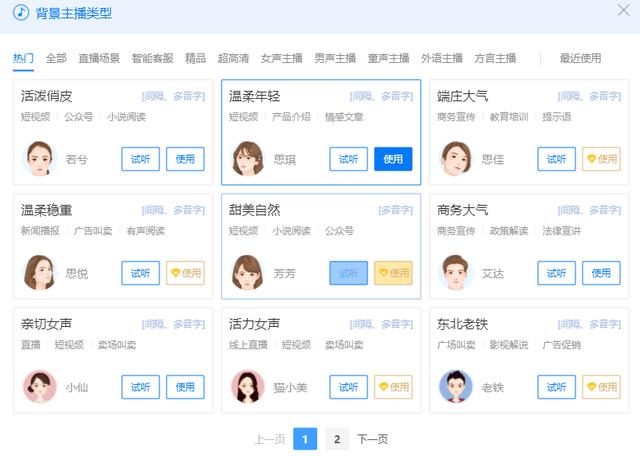Image resolution: width=640 pixels, height=456 pixels.
Task: Click VIP 使用 button for 思佳
Action: coord(601,159)
